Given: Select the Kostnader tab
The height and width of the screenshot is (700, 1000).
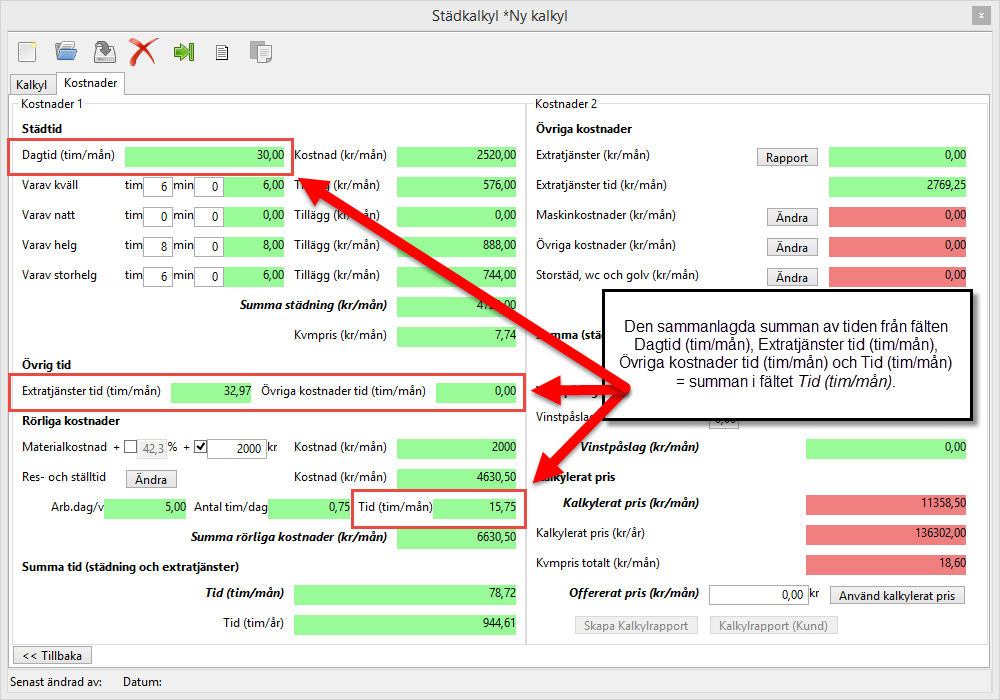Looking at the screenshot, I should 91,84.
